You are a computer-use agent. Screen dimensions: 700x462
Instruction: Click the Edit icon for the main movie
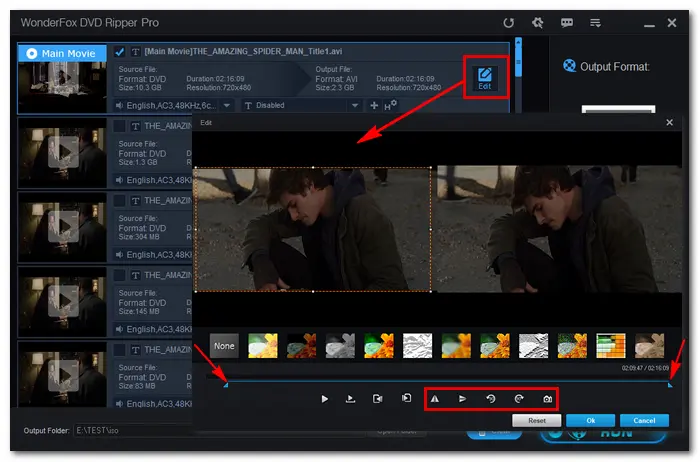pos(485,78)
